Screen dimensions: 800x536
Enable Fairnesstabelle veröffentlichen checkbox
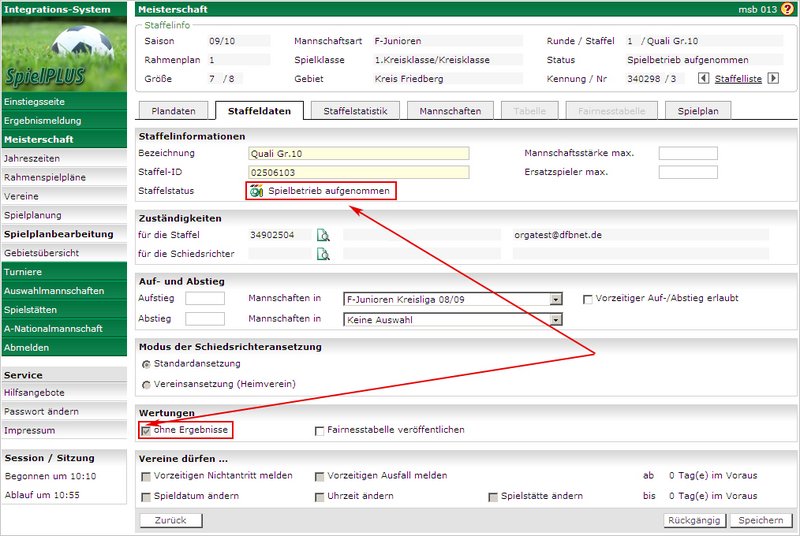[x=320, y=431]
